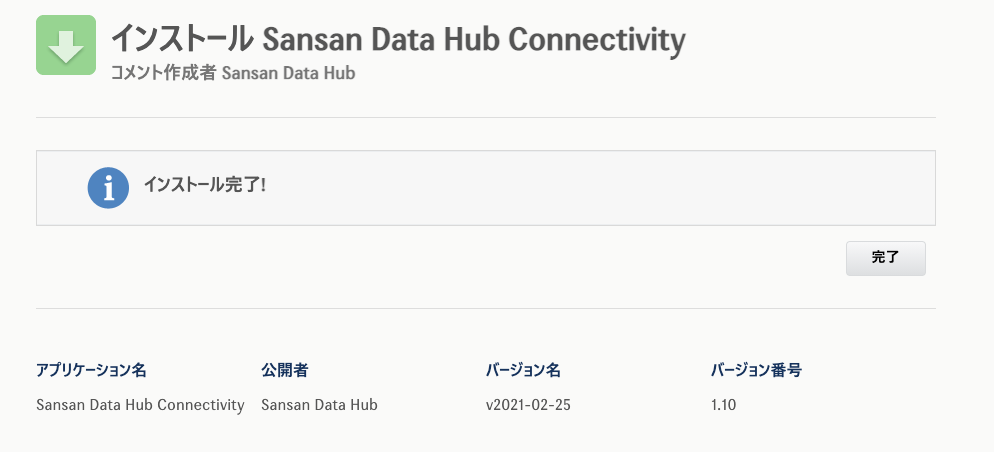Click Sansan Data Hub Connectivity in the heading
The height and width of the screenshot is (452, 994).
pyautogui.click(x=473, y=40)
